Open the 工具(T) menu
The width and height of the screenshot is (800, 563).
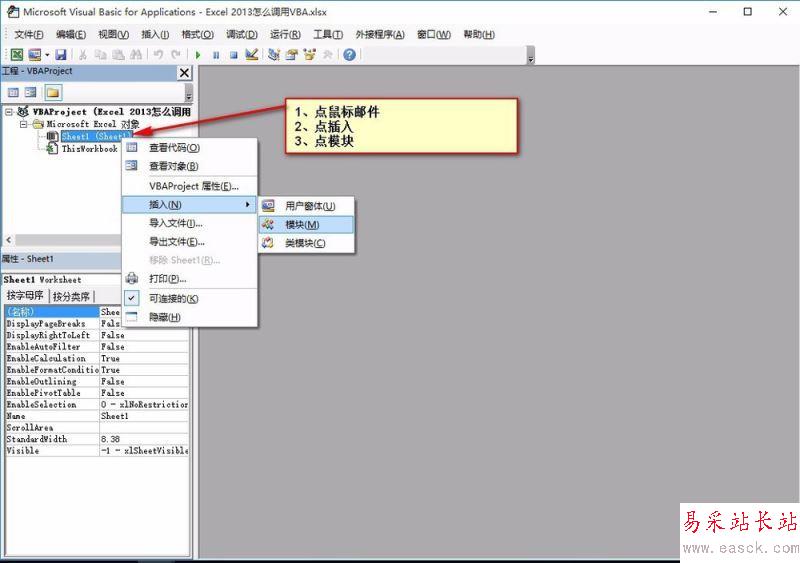pos(328,34)
